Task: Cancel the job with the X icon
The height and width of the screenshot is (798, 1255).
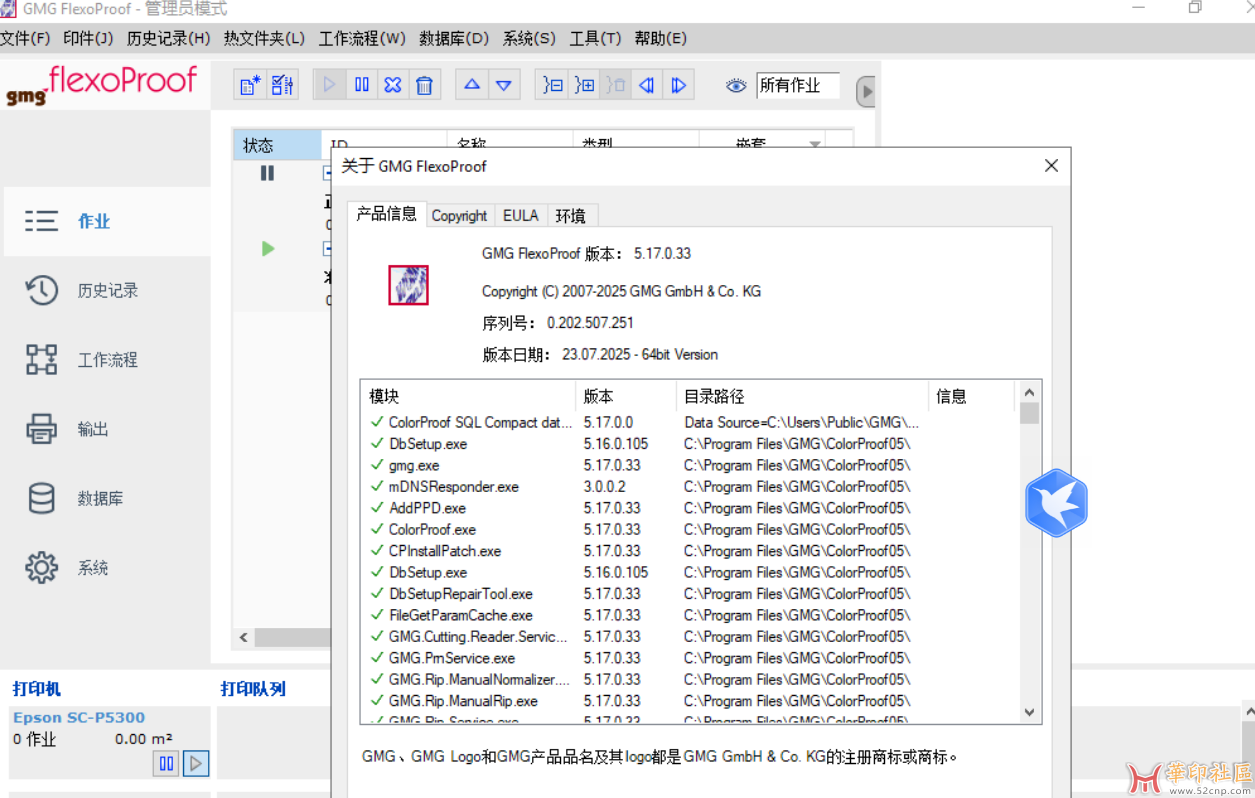Action: pyautogui.click(x=393, y=85)
